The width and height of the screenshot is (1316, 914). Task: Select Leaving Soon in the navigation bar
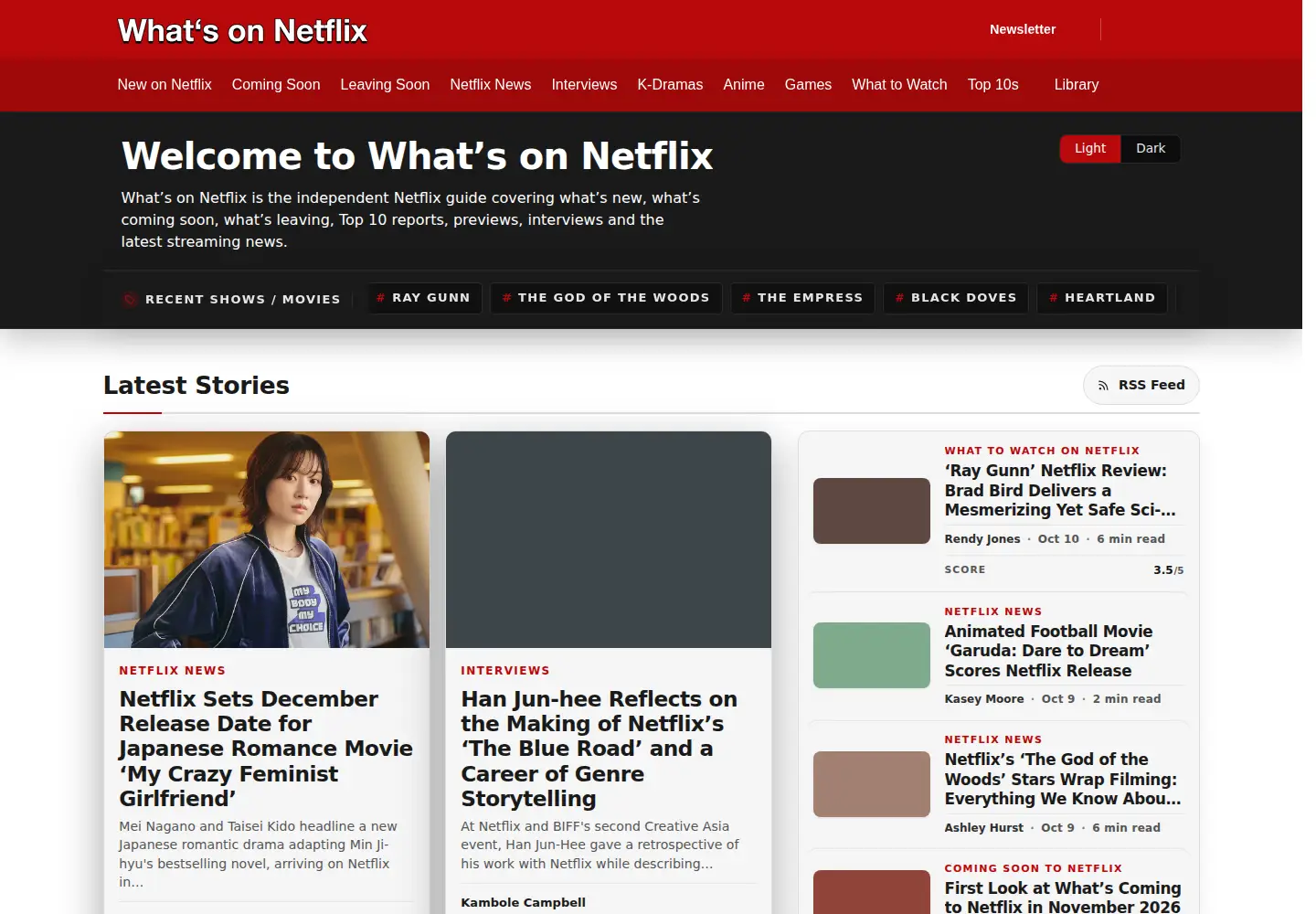[385, 84]
